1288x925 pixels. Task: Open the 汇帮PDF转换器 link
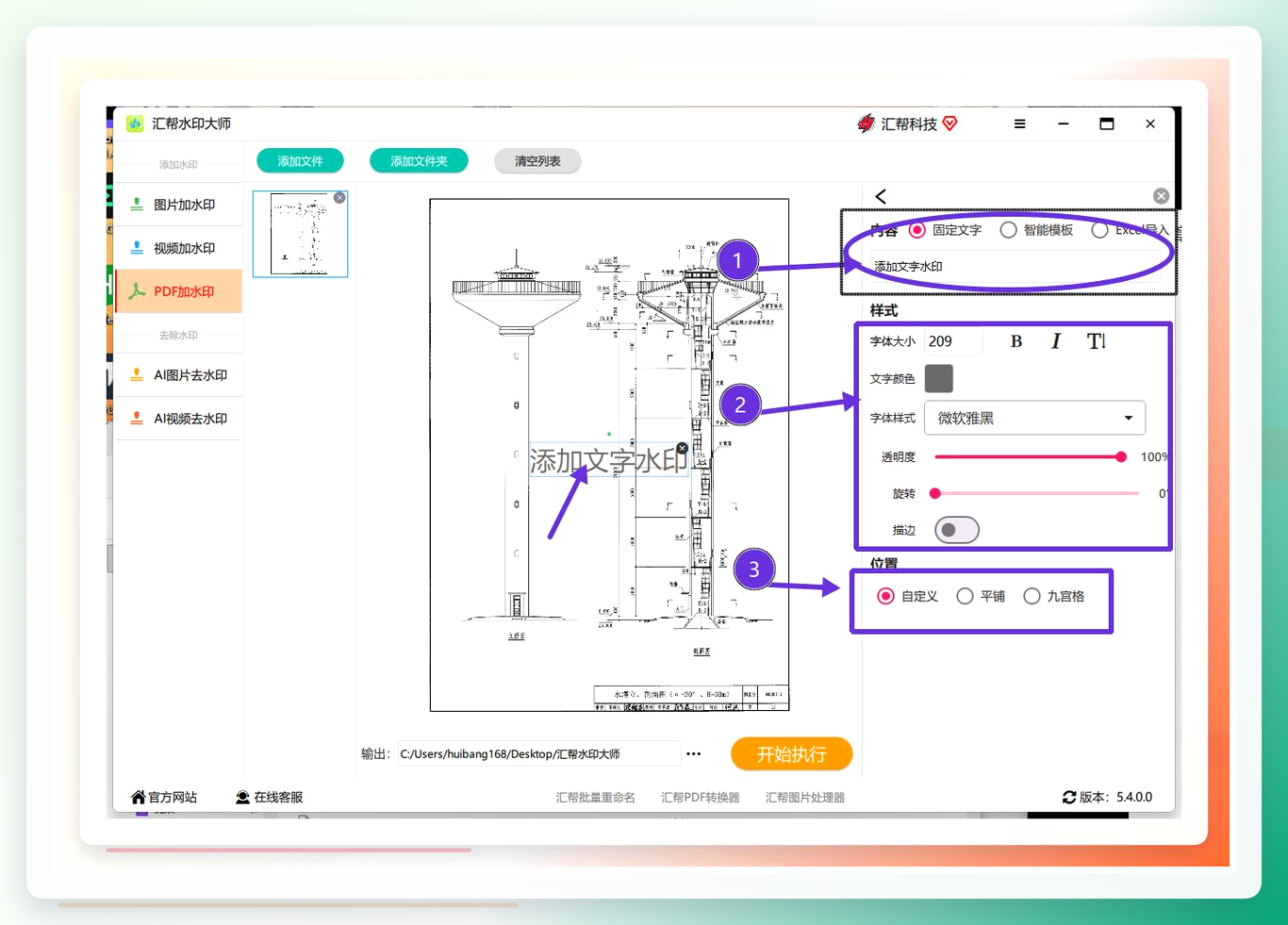pyautogui.click(x=701, y=798)
